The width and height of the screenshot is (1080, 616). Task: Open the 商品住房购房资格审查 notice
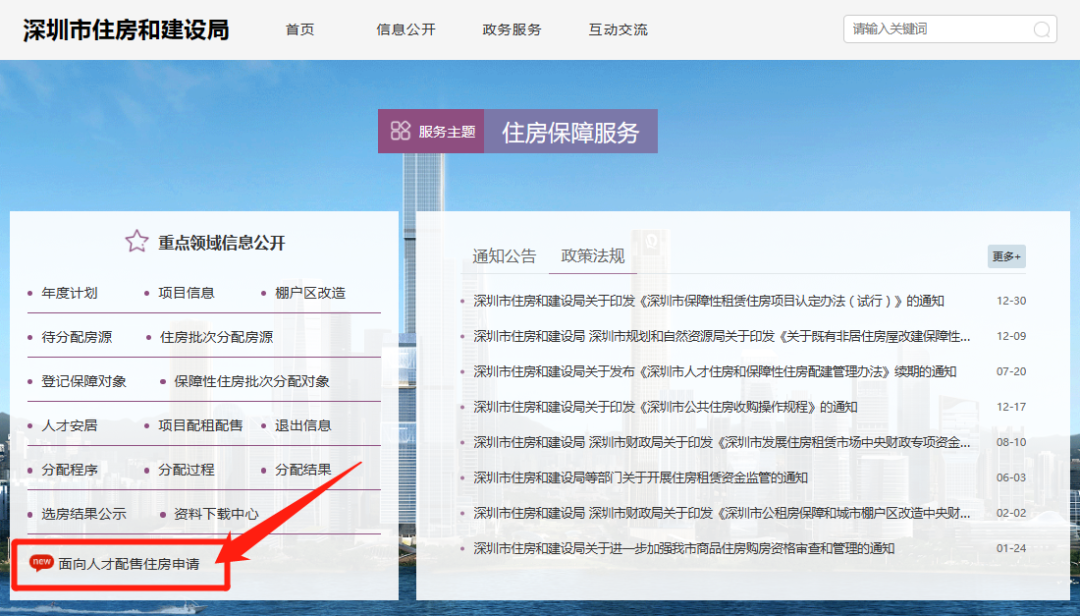(684, 548)
